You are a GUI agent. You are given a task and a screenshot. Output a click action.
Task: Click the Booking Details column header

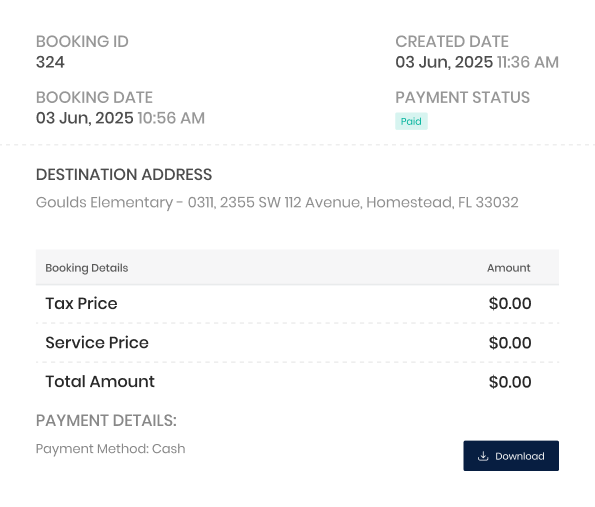pyautogui.click(x=87, y=268)
